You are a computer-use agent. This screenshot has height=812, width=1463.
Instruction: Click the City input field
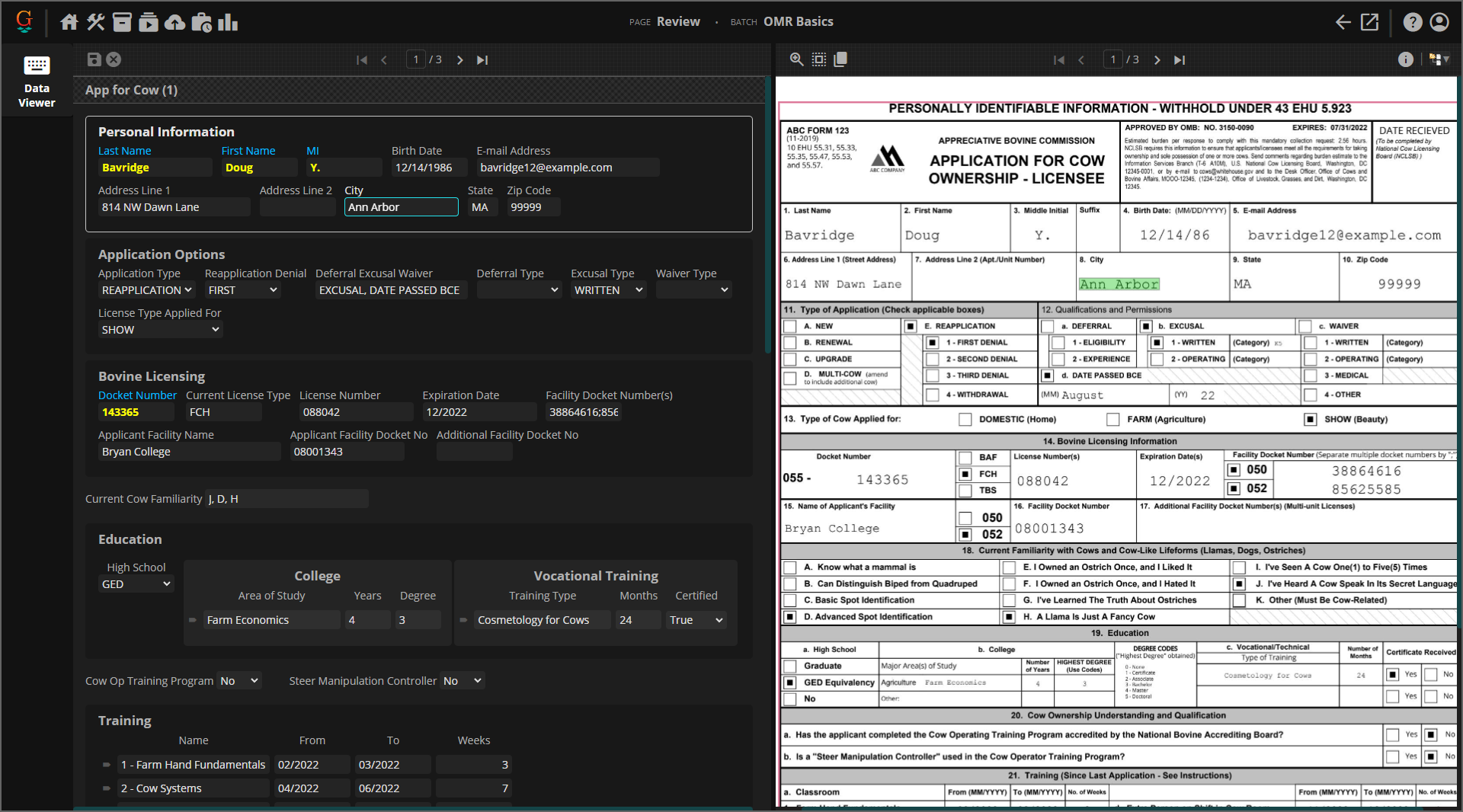401,207
